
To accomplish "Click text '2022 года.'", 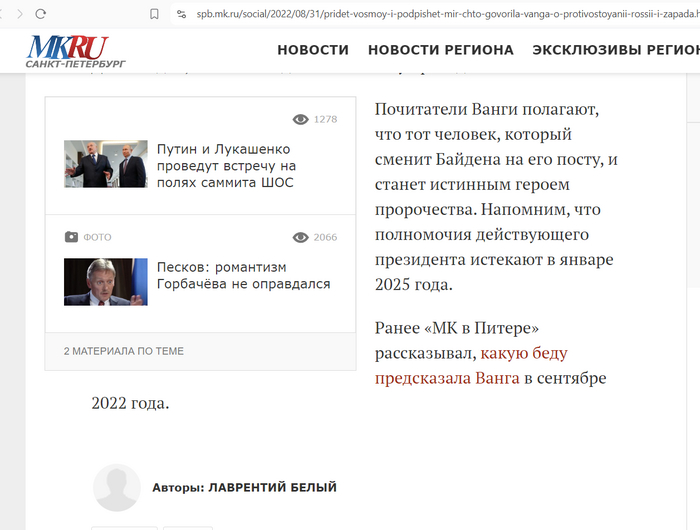I will 130,403.
